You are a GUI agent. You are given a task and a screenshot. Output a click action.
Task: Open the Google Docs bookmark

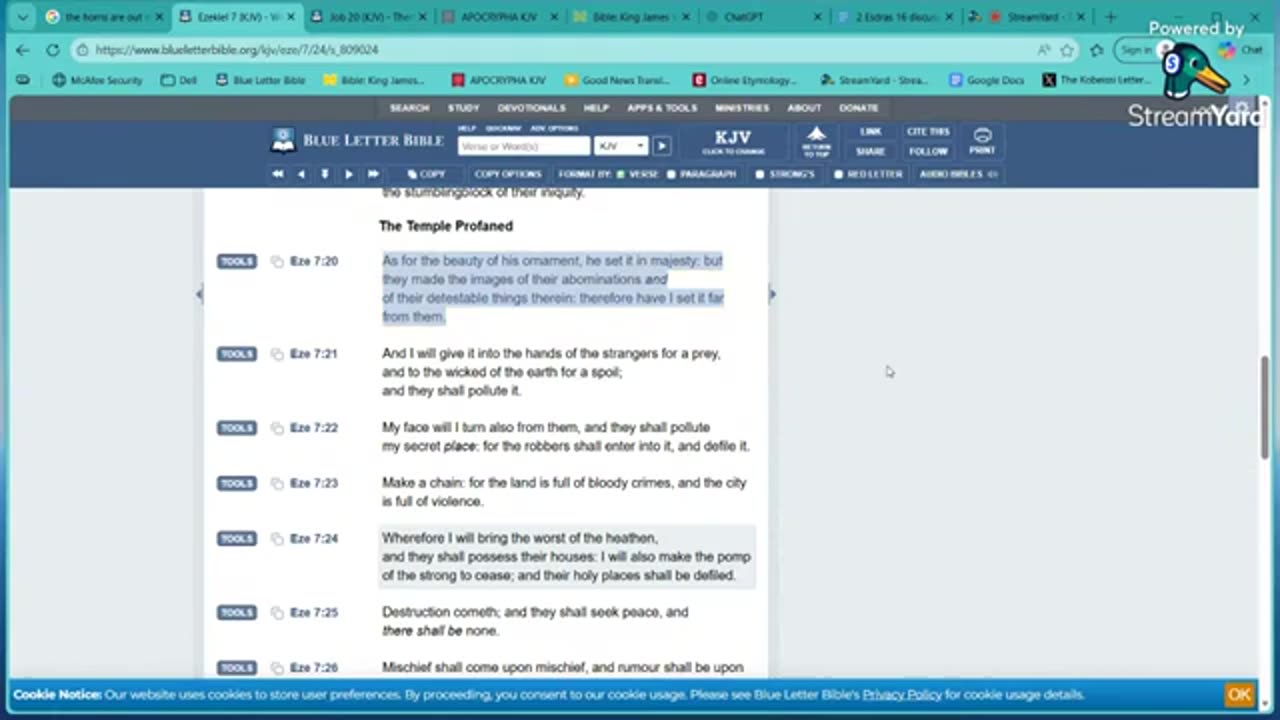pos(986,80)
